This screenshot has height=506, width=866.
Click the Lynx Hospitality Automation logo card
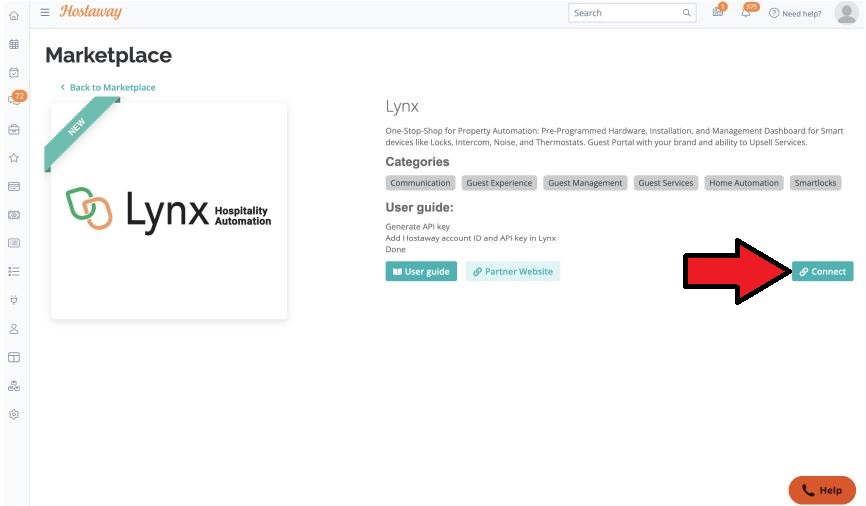pyautogui.click(x=169, y=210)
